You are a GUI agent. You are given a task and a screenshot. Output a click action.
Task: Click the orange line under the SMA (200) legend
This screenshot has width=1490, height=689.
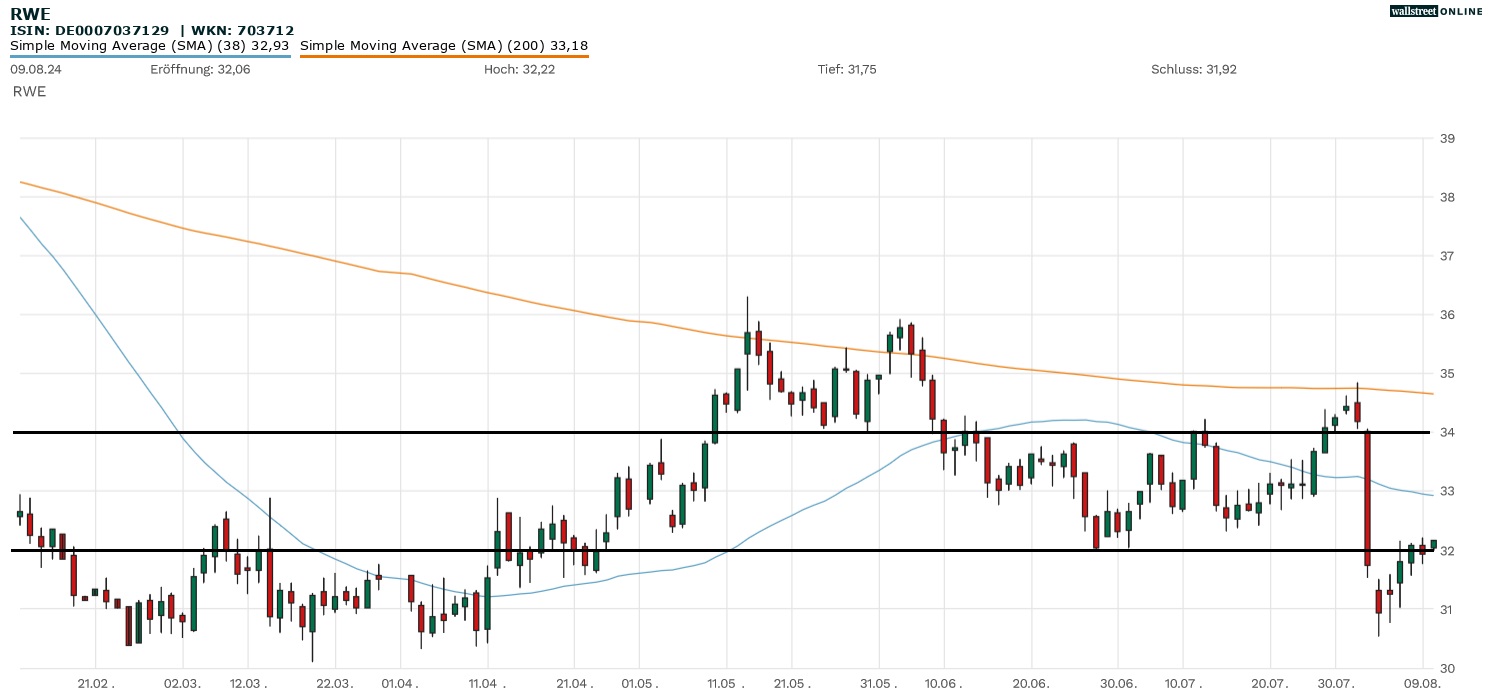[x=444, y=56]
